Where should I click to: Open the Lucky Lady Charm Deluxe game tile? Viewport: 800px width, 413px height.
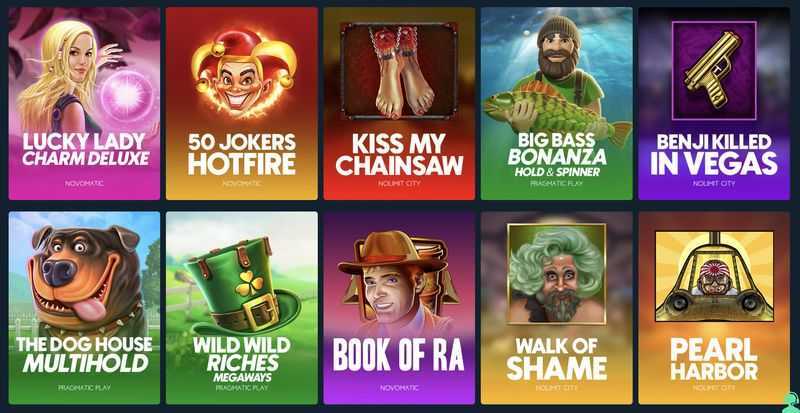[84, 103]
